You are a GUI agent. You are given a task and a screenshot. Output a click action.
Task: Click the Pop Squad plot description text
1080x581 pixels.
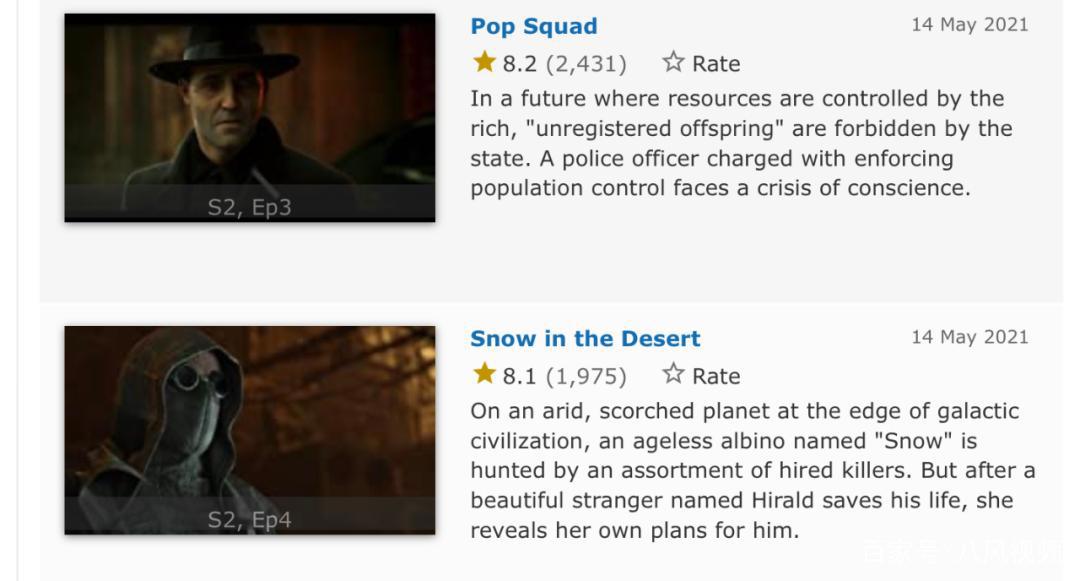pos(740,143)
